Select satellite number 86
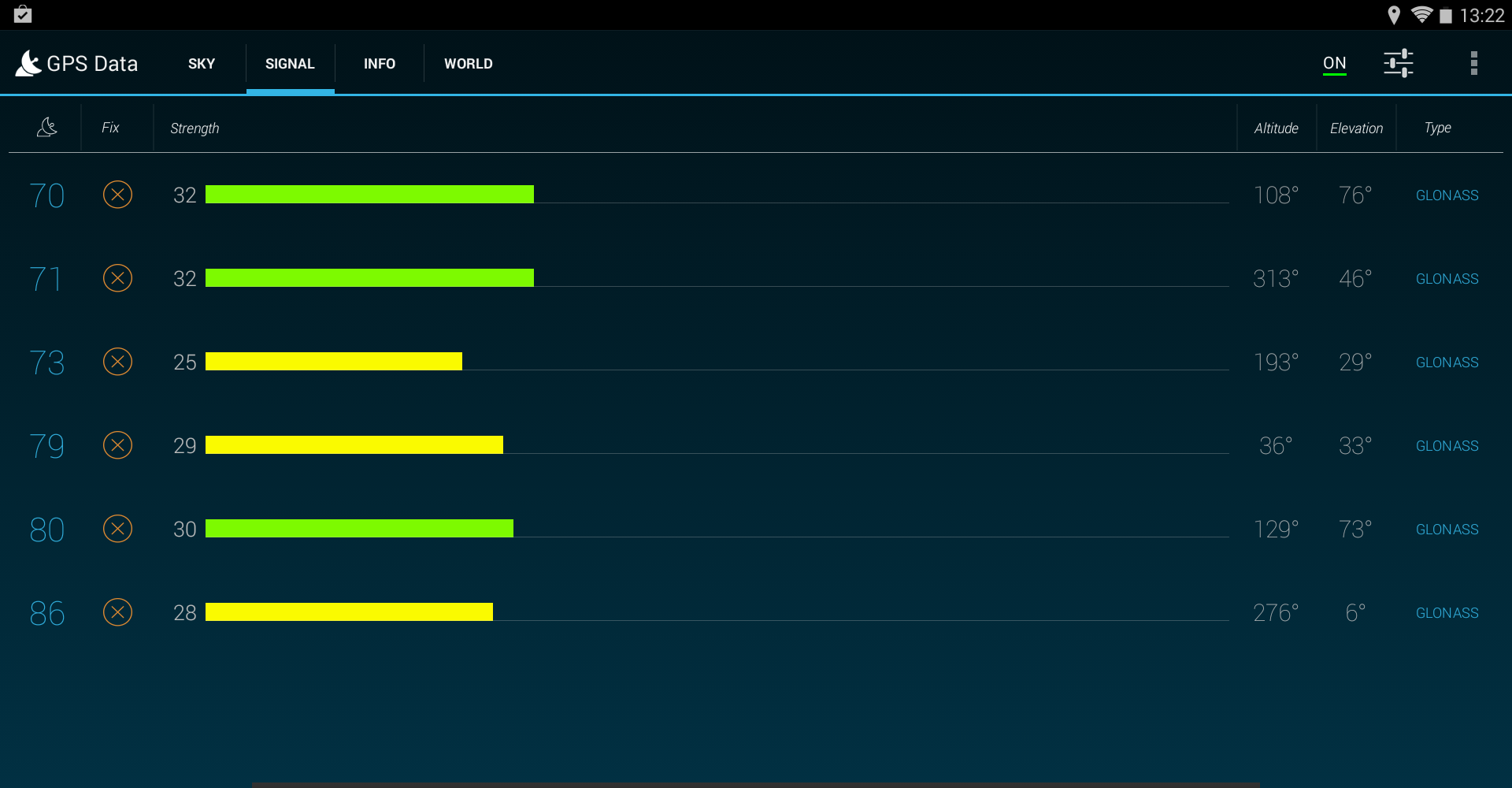The width and height of the screenshot is (1512, 788). tap(46, 613)
